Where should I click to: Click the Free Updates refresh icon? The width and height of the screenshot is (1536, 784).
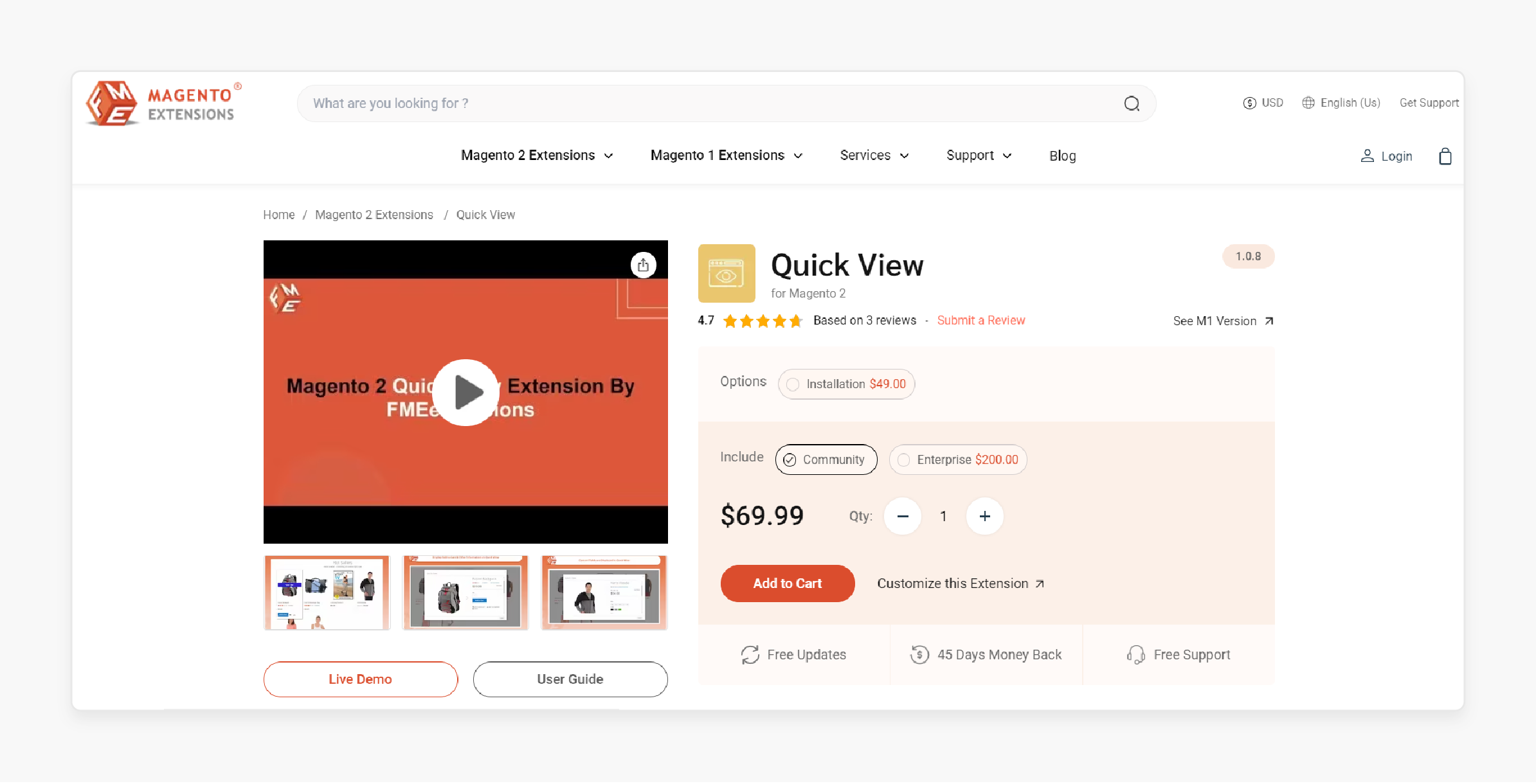click(750, 655)
